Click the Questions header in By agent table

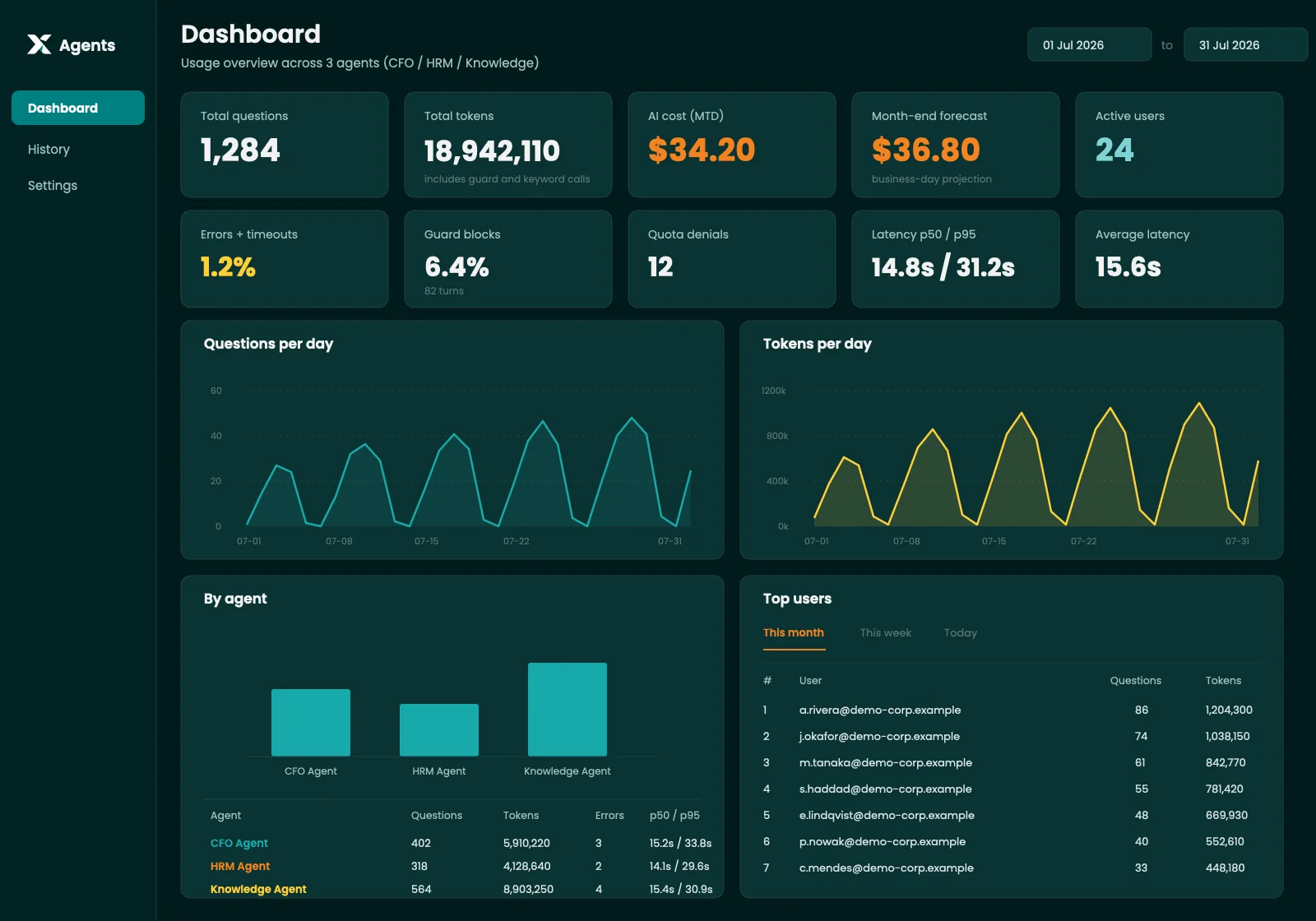click(x=437, y=815)
